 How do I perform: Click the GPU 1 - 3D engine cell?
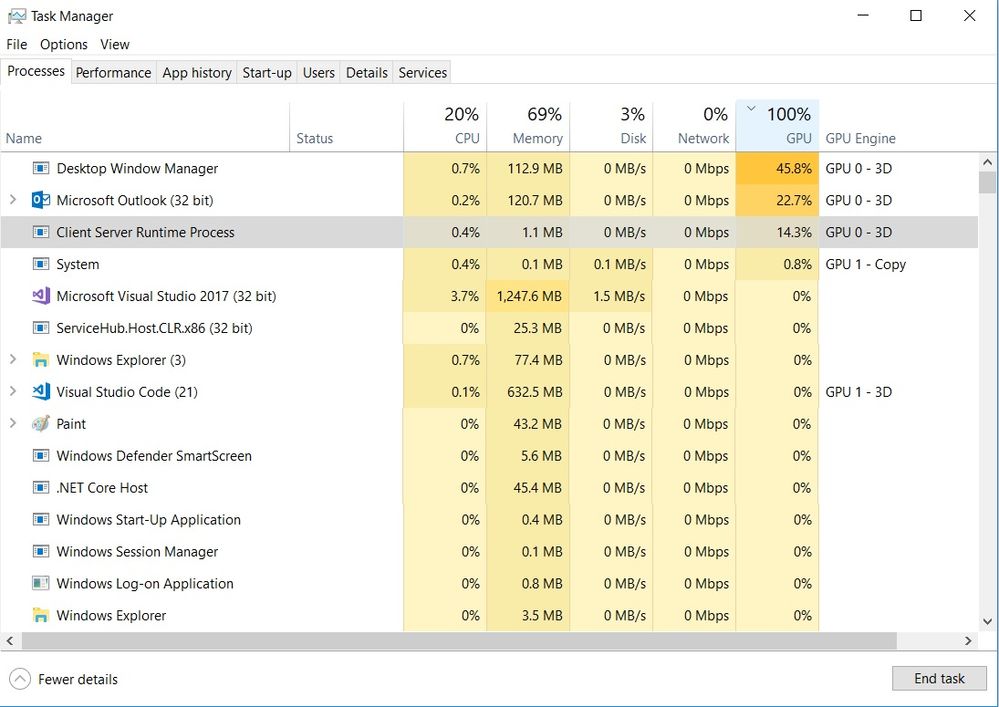pyautogui.click(x=859, y=392)
